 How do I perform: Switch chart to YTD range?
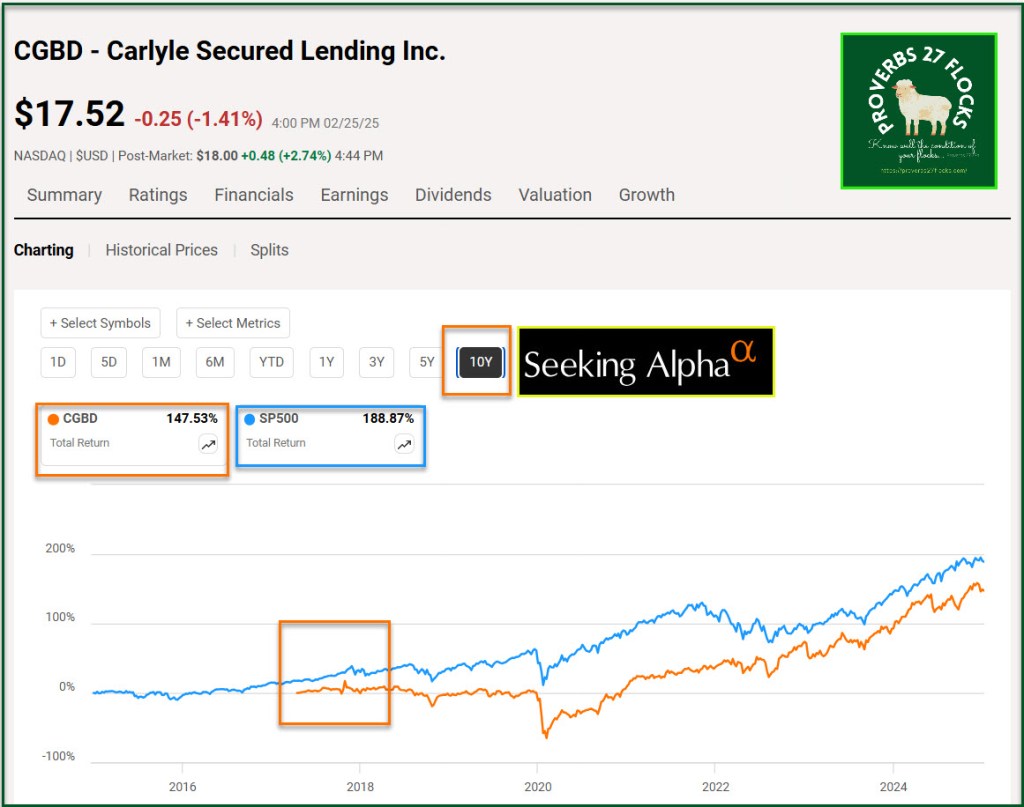271,362
